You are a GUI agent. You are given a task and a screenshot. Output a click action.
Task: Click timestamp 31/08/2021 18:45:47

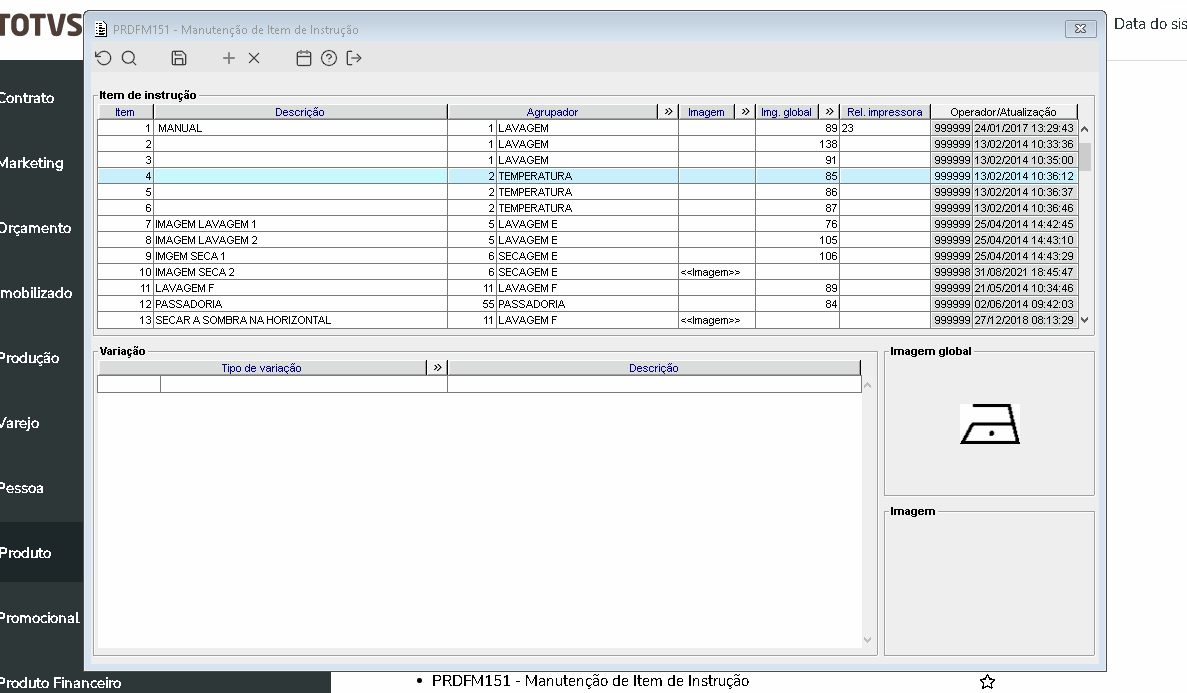click(1024, 272)
